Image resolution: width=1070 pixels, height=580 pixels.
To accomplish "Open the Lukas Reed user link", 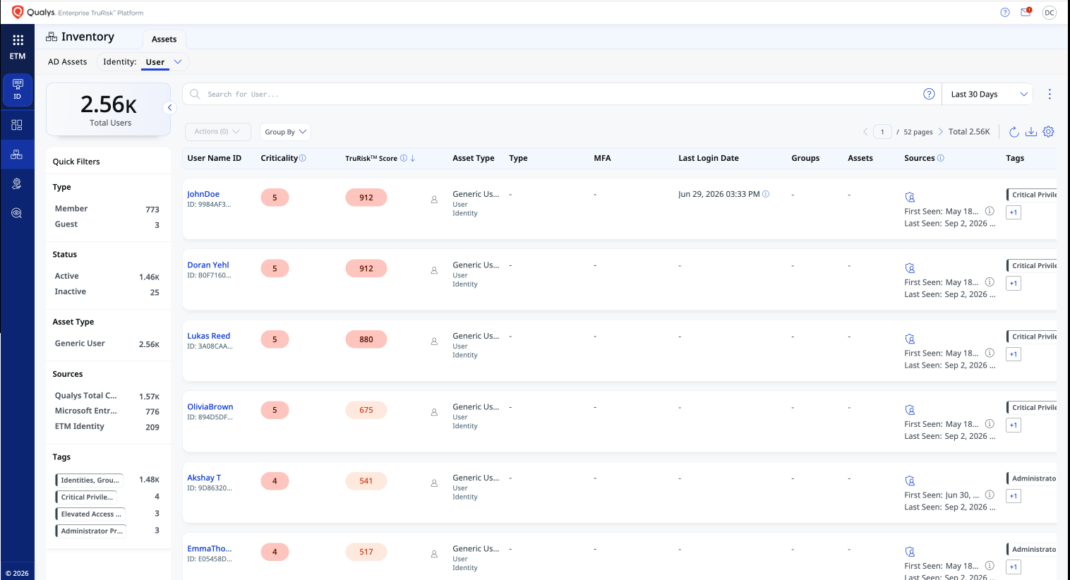I will [209, 336].
